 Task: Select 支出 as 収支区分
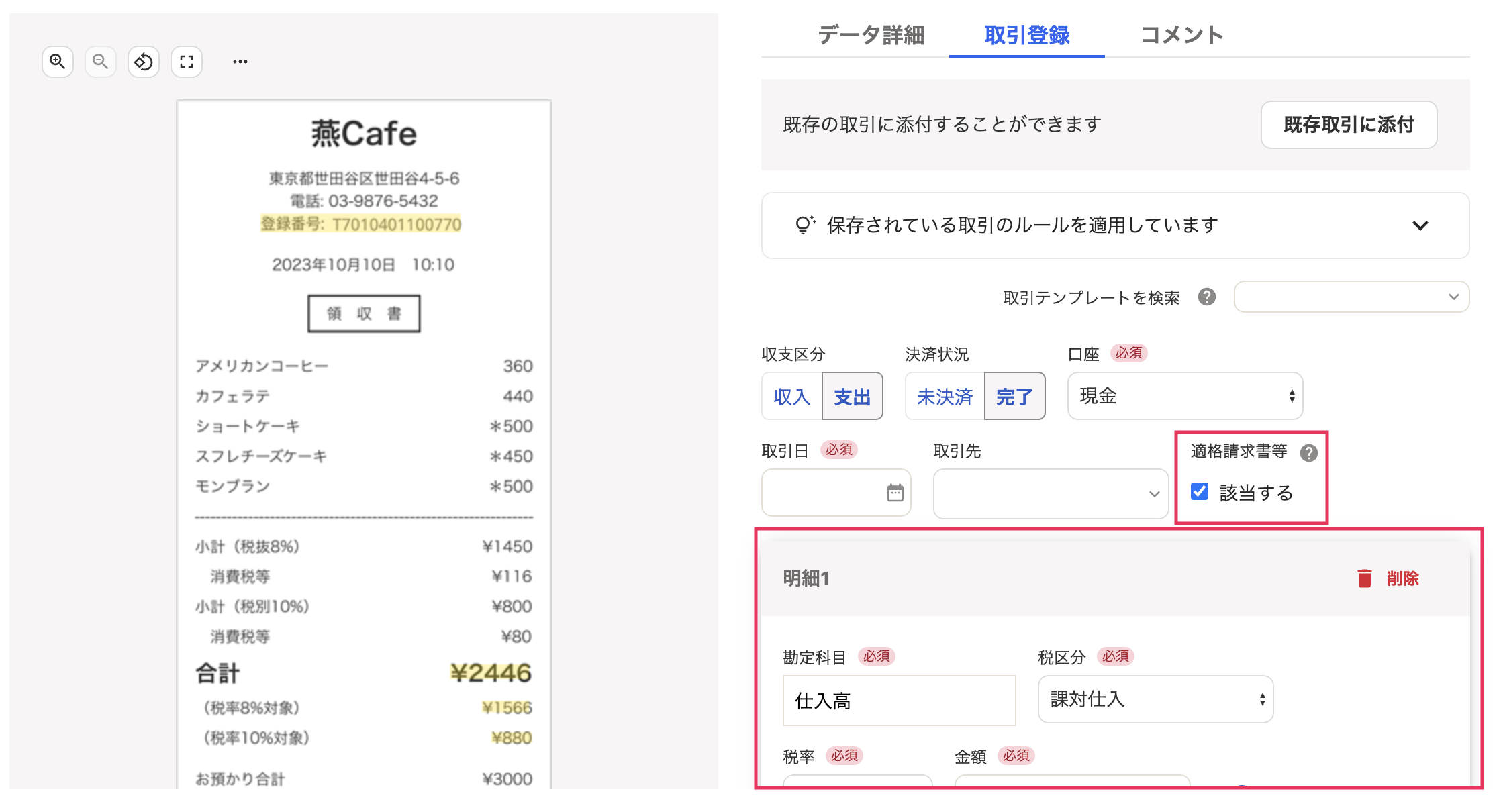coord(853,396)
